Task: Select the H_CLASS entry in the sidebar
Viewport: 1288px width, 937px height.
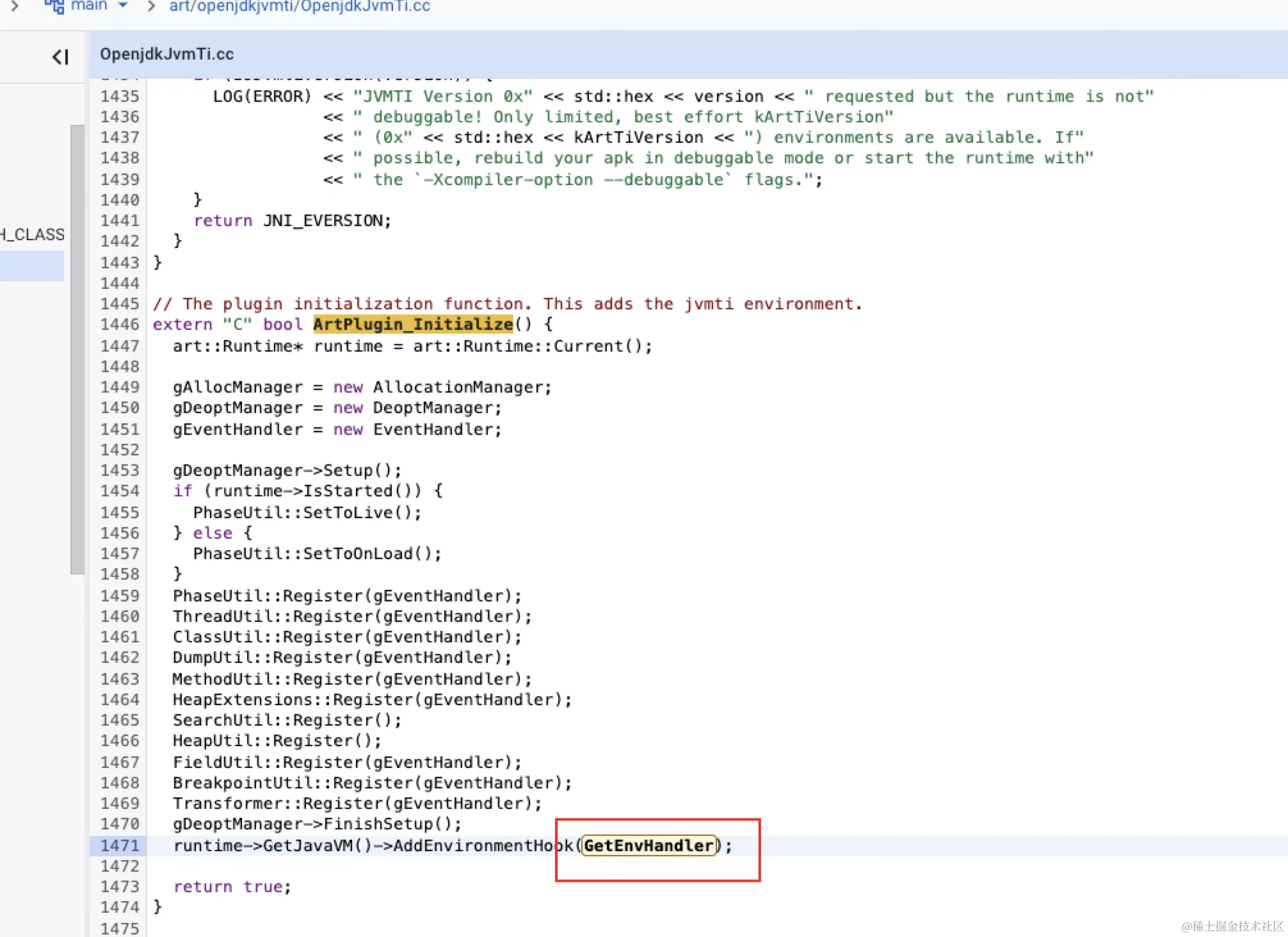Action: 33,234
